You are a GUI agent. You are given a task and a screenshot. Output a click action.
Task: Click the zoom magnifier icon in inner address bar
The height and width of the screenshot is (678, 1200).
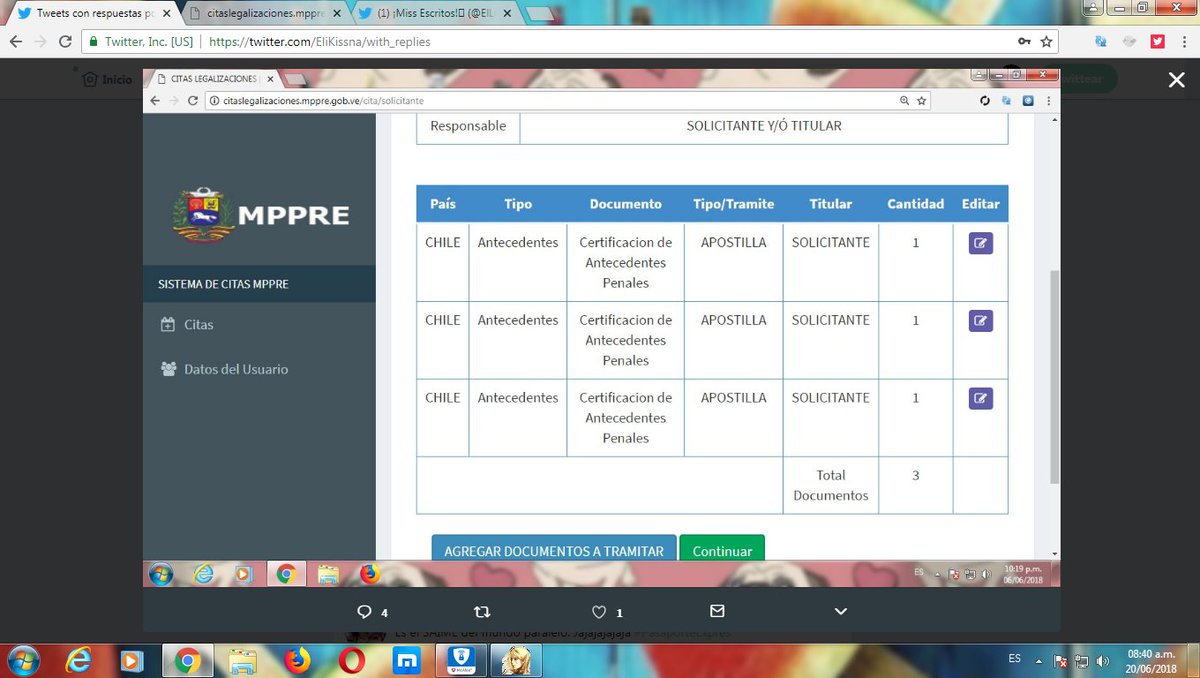(x=904, y=101)
